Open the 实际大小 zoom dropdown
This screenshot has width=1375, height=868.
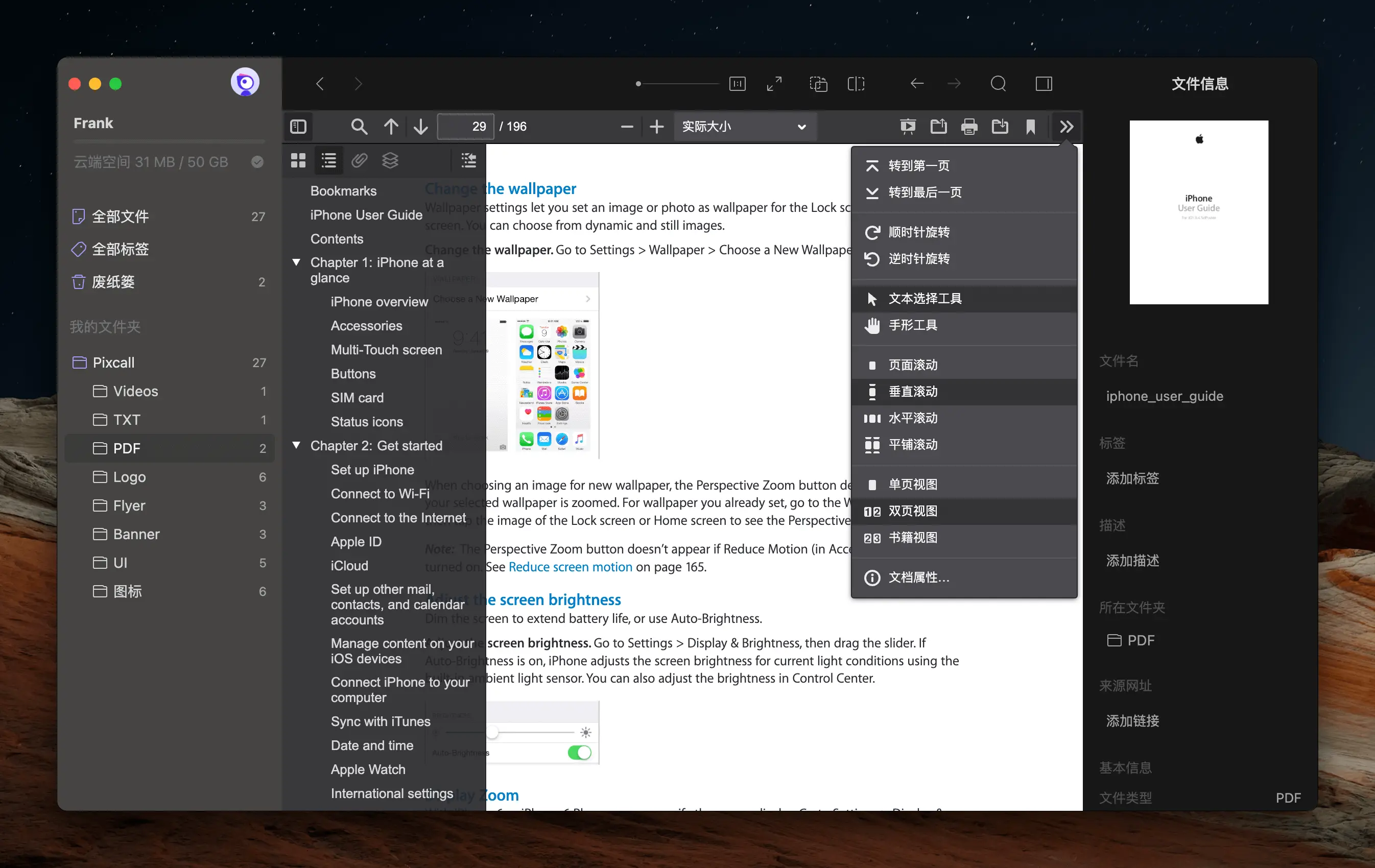point(745,126)
